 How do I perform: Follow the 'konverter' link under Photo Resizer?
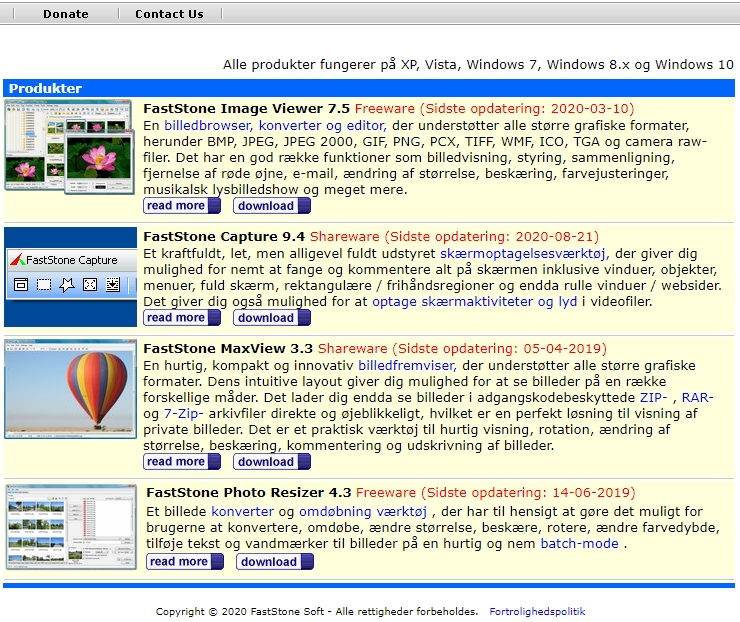pos(243,512)
